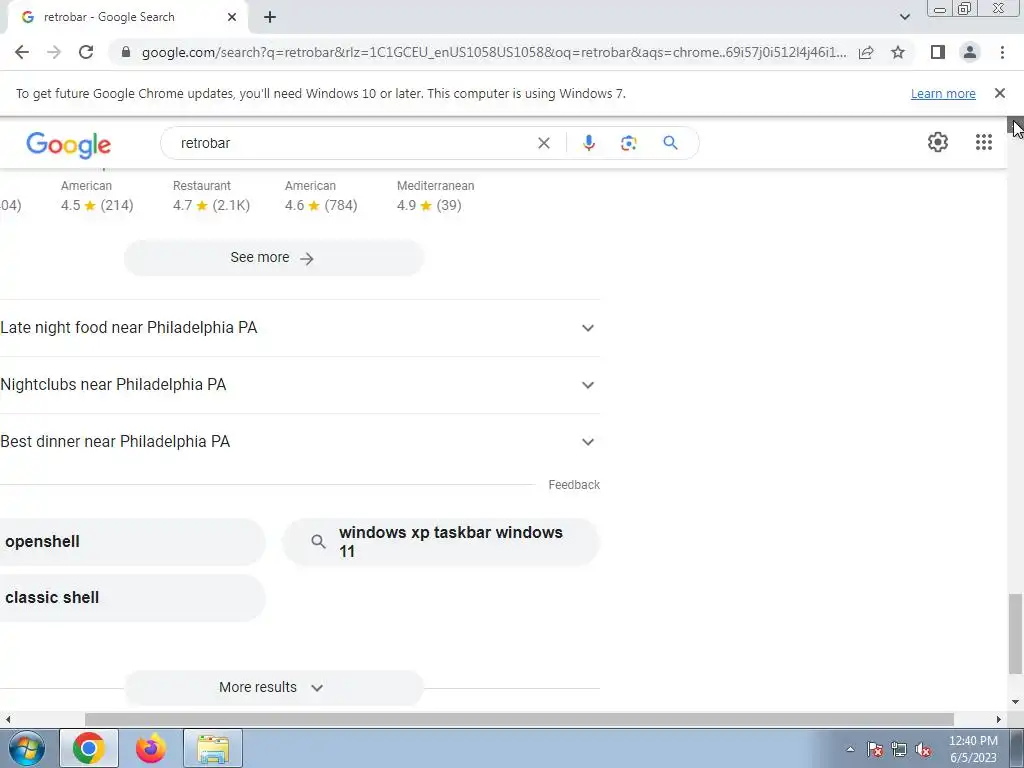Select the American 4.5 (214) listing
Viewport: 1024px width, 768px height.
[97, 196]
